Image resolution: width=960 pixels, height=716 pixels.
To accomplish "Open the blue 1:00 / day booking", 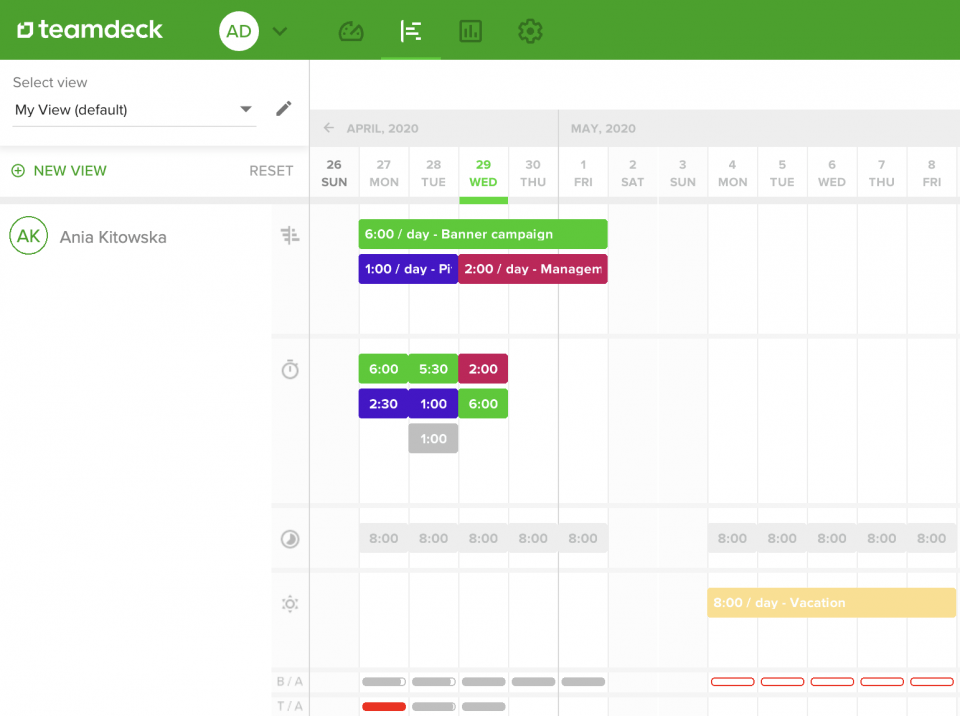I will (408, 269).
